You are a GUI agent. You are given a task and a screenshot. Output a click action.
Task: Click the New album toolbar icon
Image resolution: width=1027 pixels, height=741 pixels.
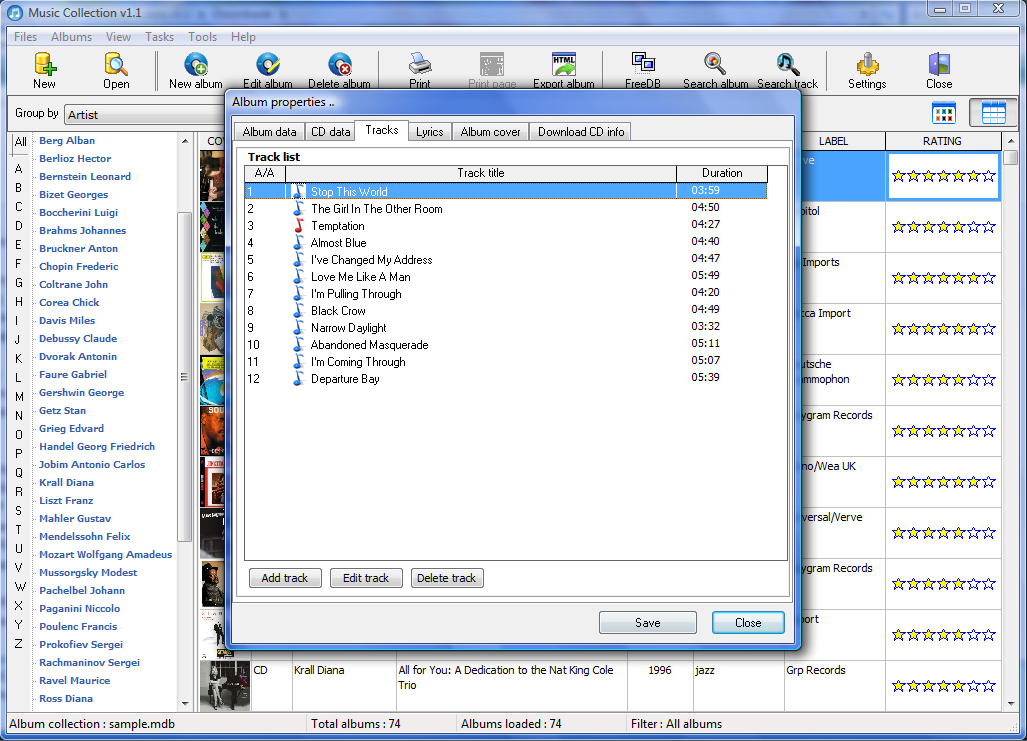[196, 64]
